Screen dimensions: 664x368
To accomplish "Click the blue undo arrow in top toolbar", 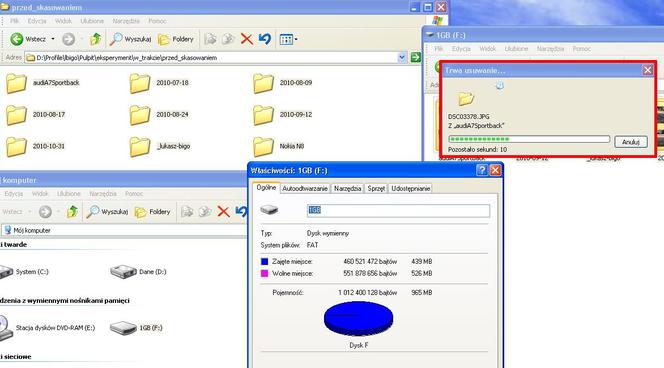I will [x=265, y=39].
